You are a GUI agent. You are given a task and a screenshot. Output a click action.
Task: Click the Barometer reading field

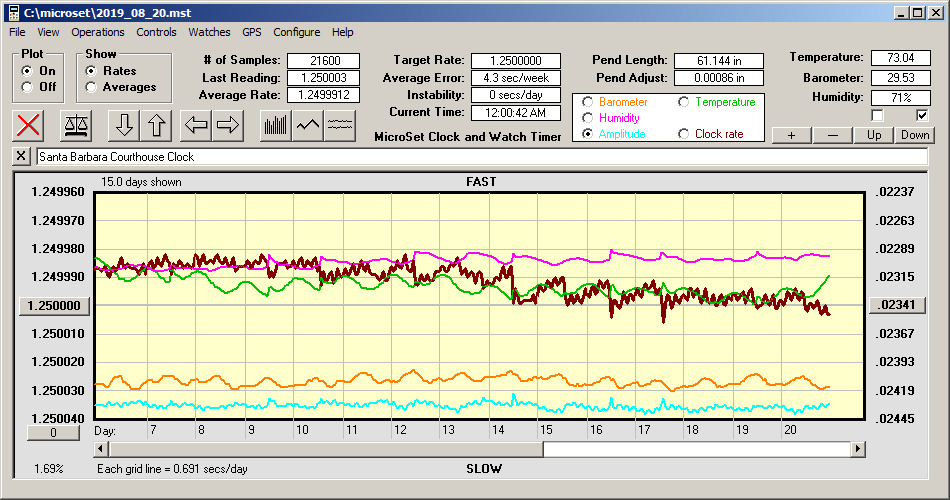click(x=900, y=78)
